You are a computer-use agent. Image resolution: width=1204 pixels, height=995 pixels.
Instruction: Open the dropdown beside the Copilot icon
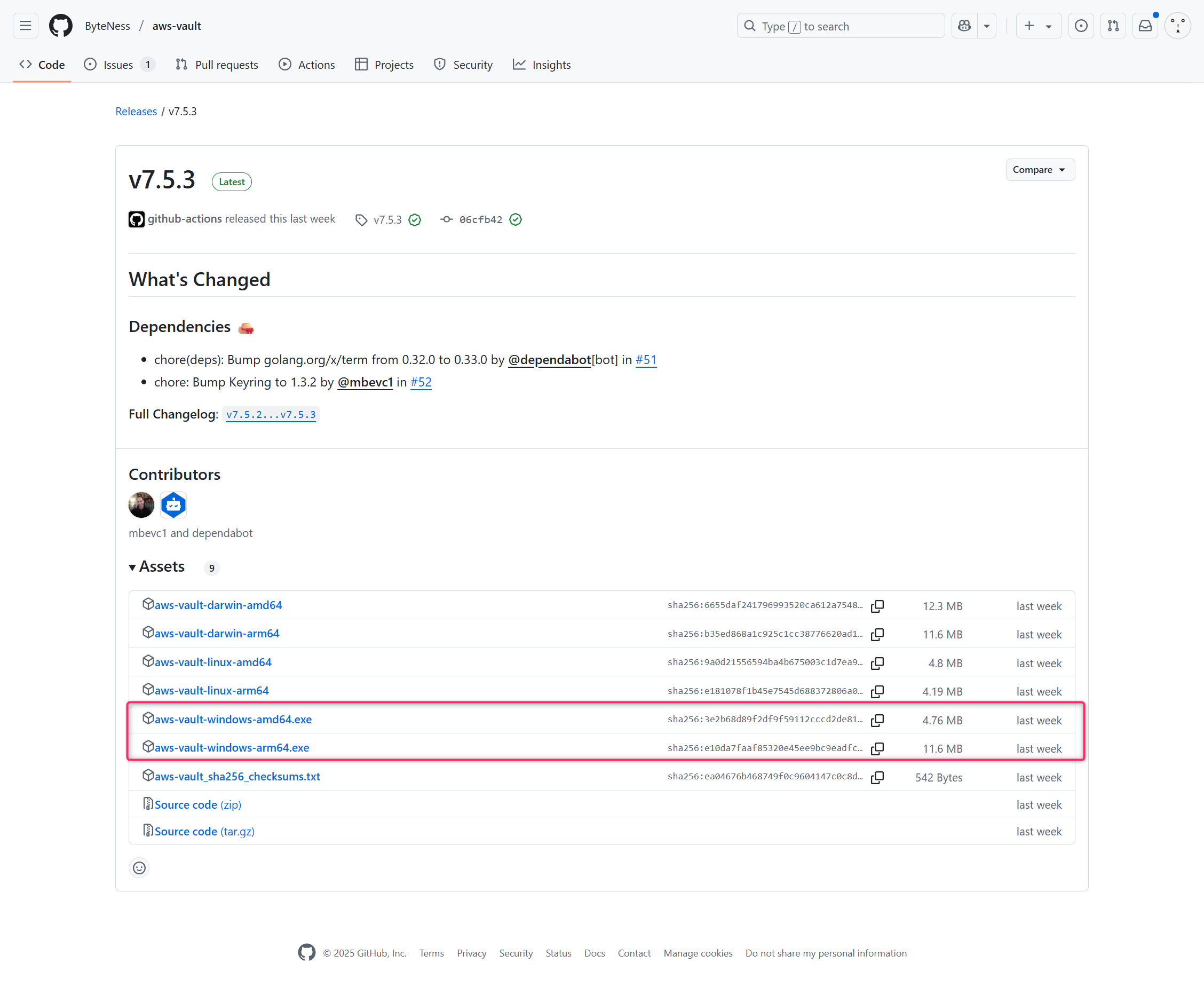987,26
